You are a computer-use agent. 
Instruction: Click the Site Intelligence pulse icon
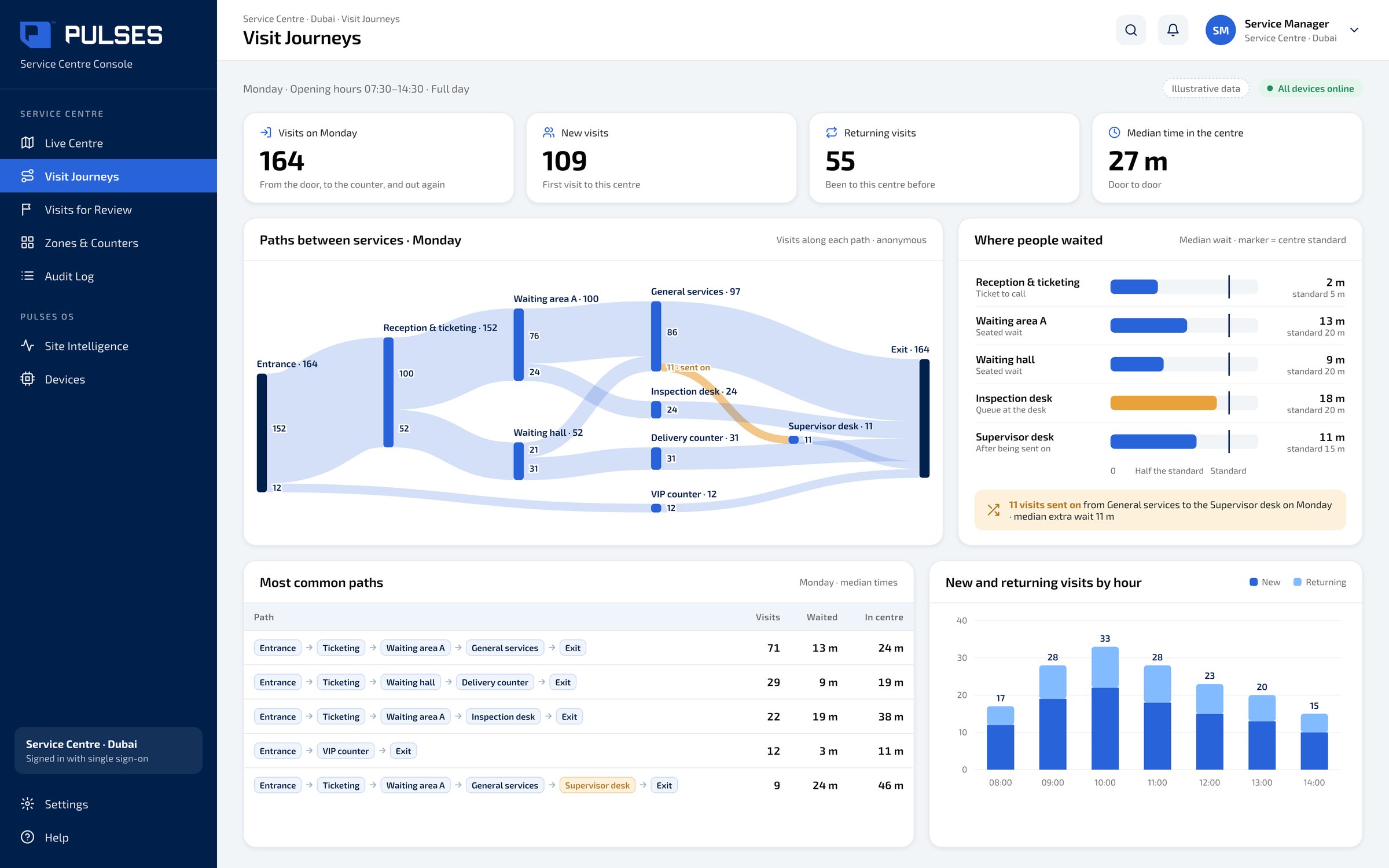pyautogui.click(x=27, y=346)
